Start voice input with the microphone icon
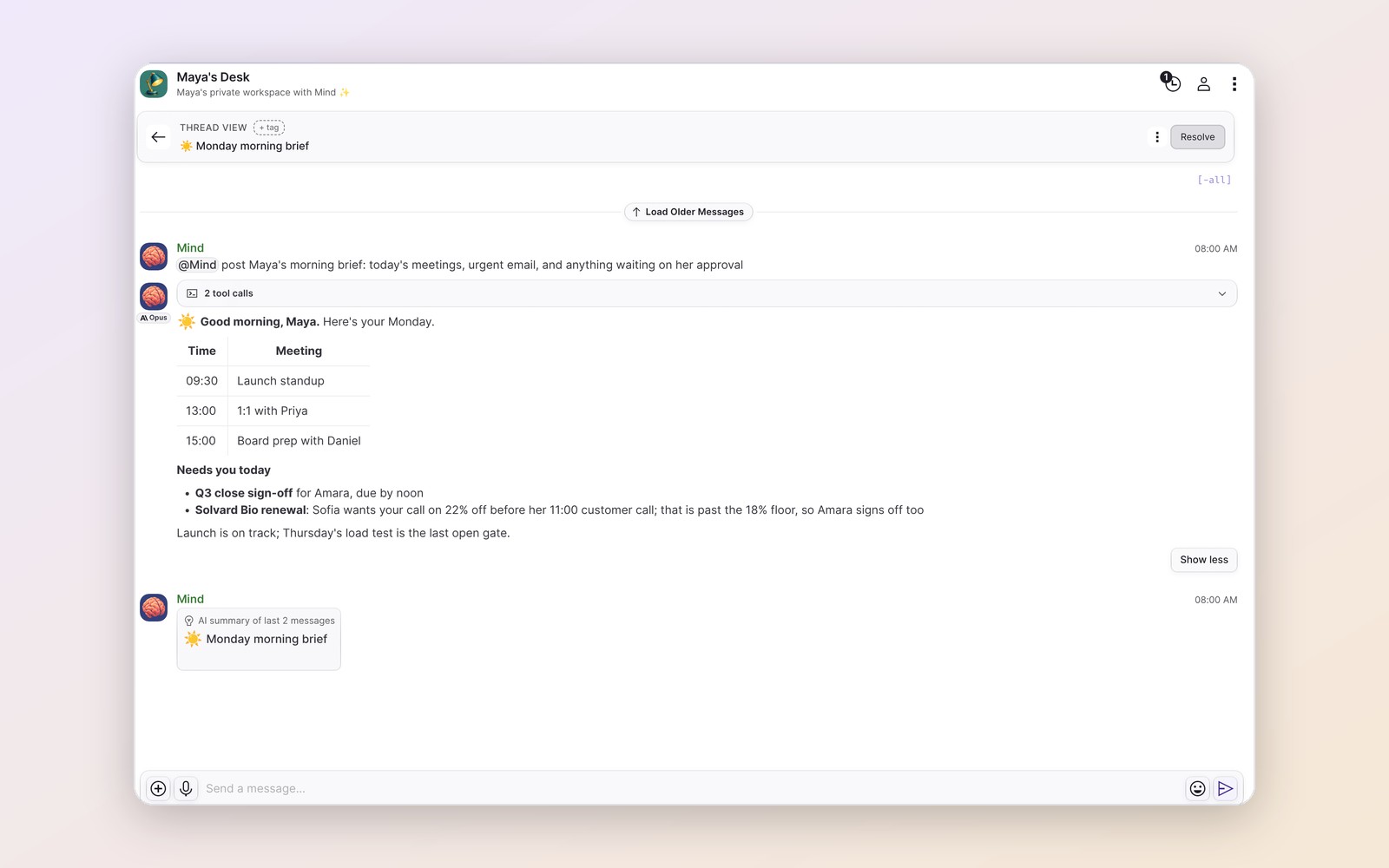This screenshot has height=868, width=1389. coord(186,788)
